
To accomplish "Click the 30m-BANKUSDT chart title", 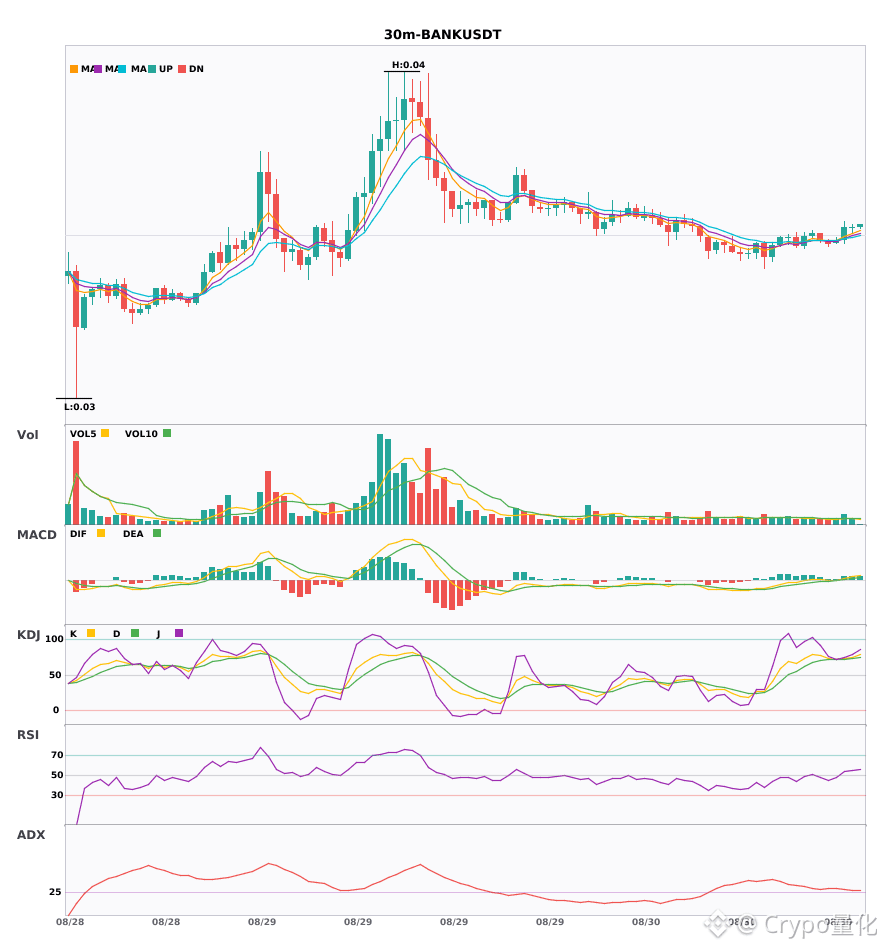I will click(x=443, y=35).
